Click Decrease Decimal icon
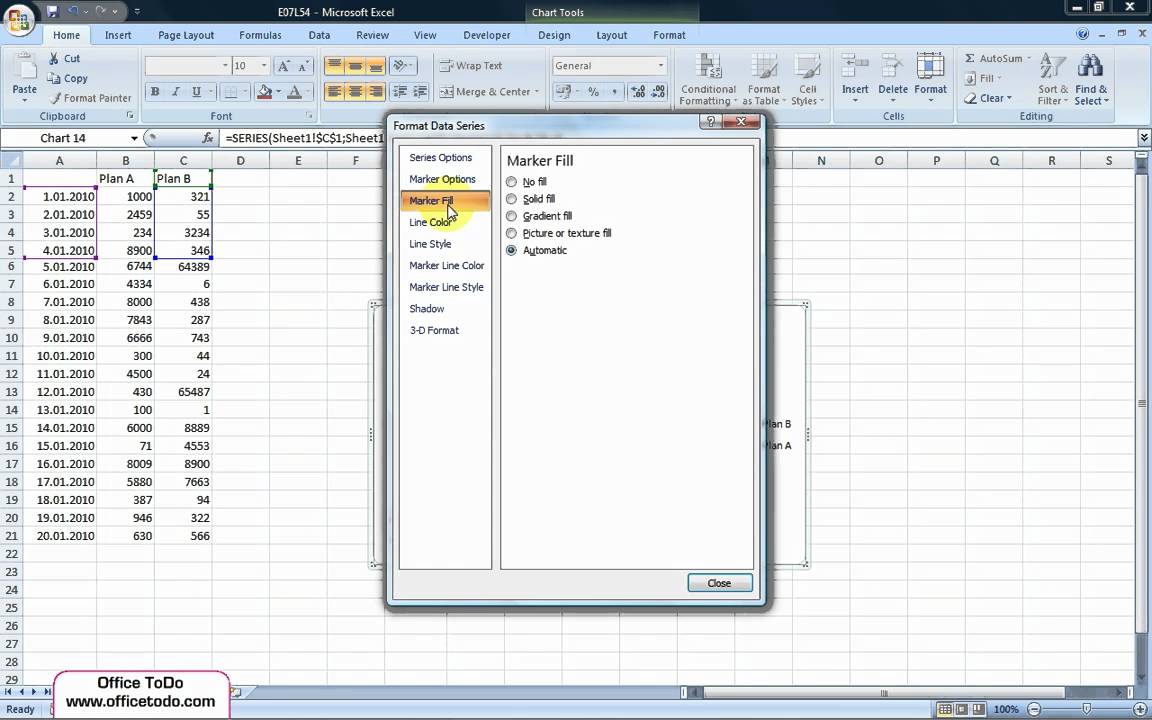 coord(658,92)
